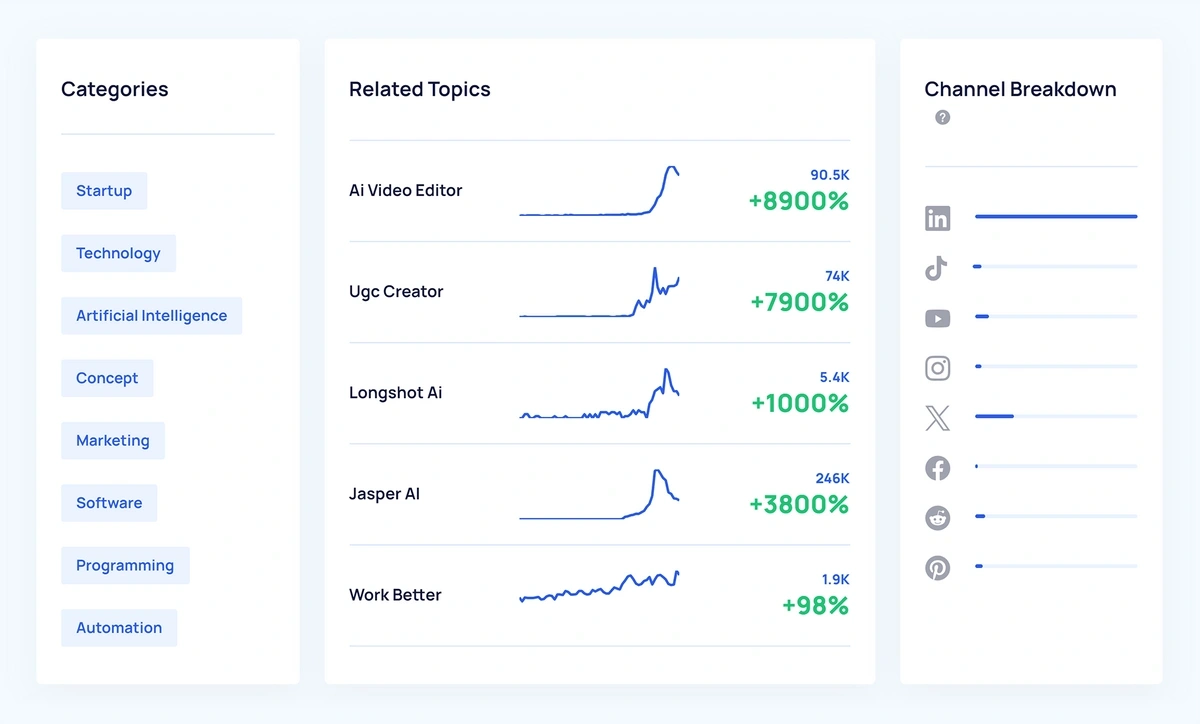The width and height of the screenshot is (1200, 724).
Task: Click the Ugc Creator trend sparkline
Action: pos(599,292)
